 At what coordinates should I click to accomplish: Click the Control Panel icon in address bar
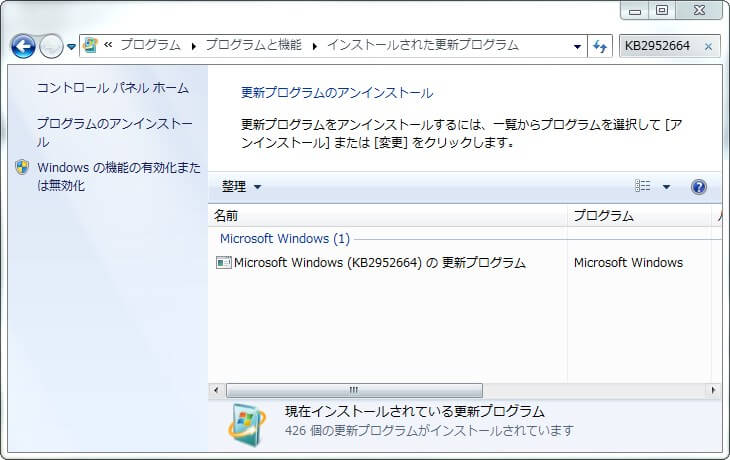[x=91, y=45]
